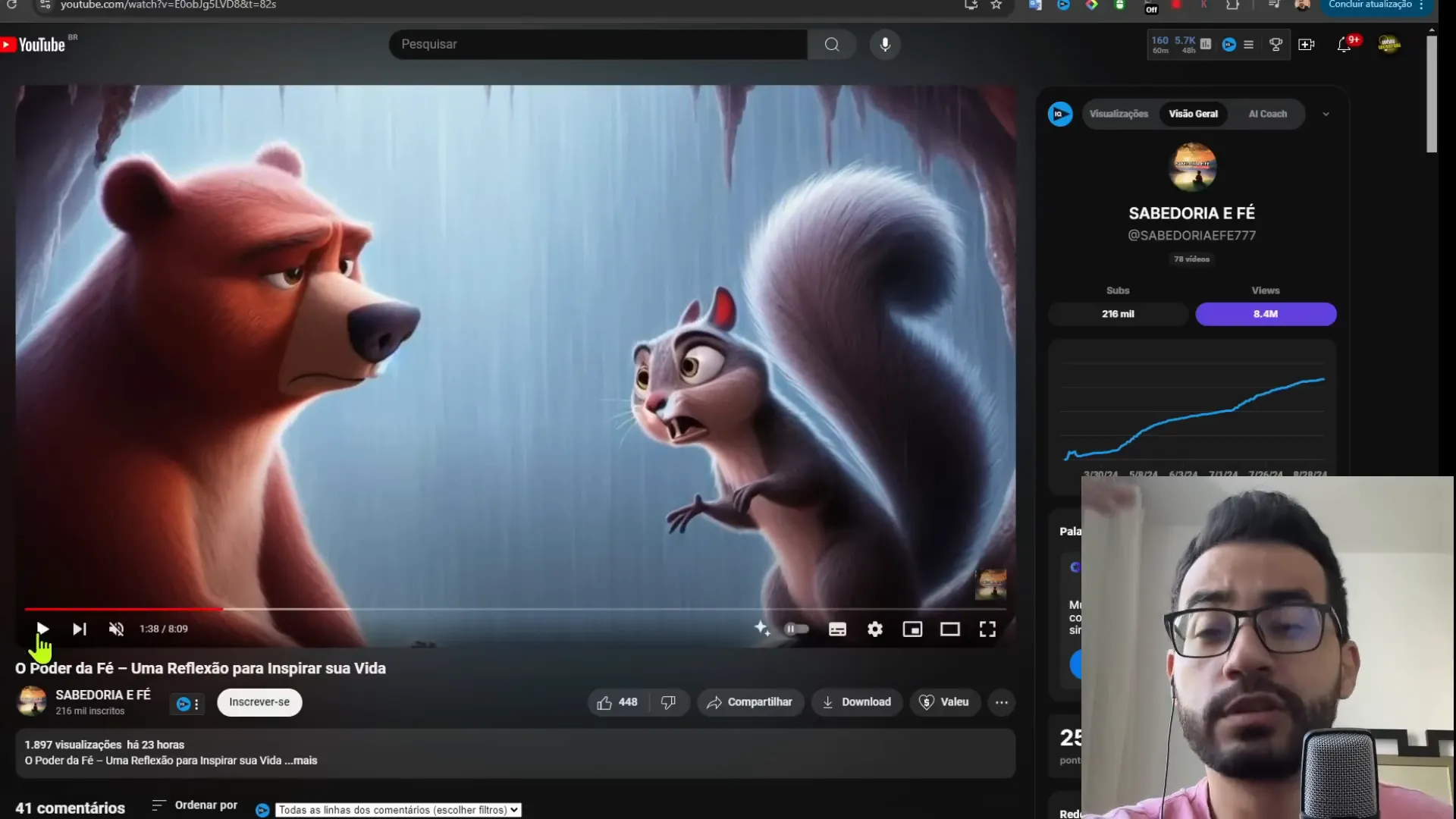The height and width of the screenshot is (819, 1456).
Task: Click the sidebar channel avatar
Action: (x=1192, y=167)
